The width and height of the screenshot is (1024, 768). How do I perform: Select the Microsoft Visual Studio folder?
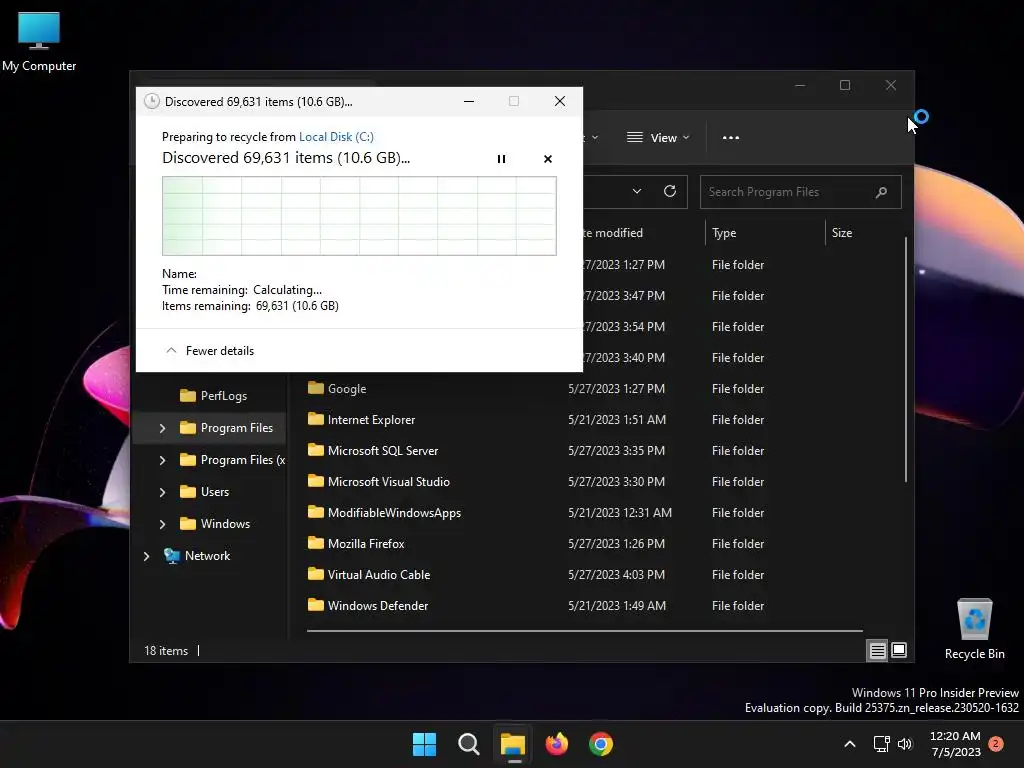tap(389, 482)
